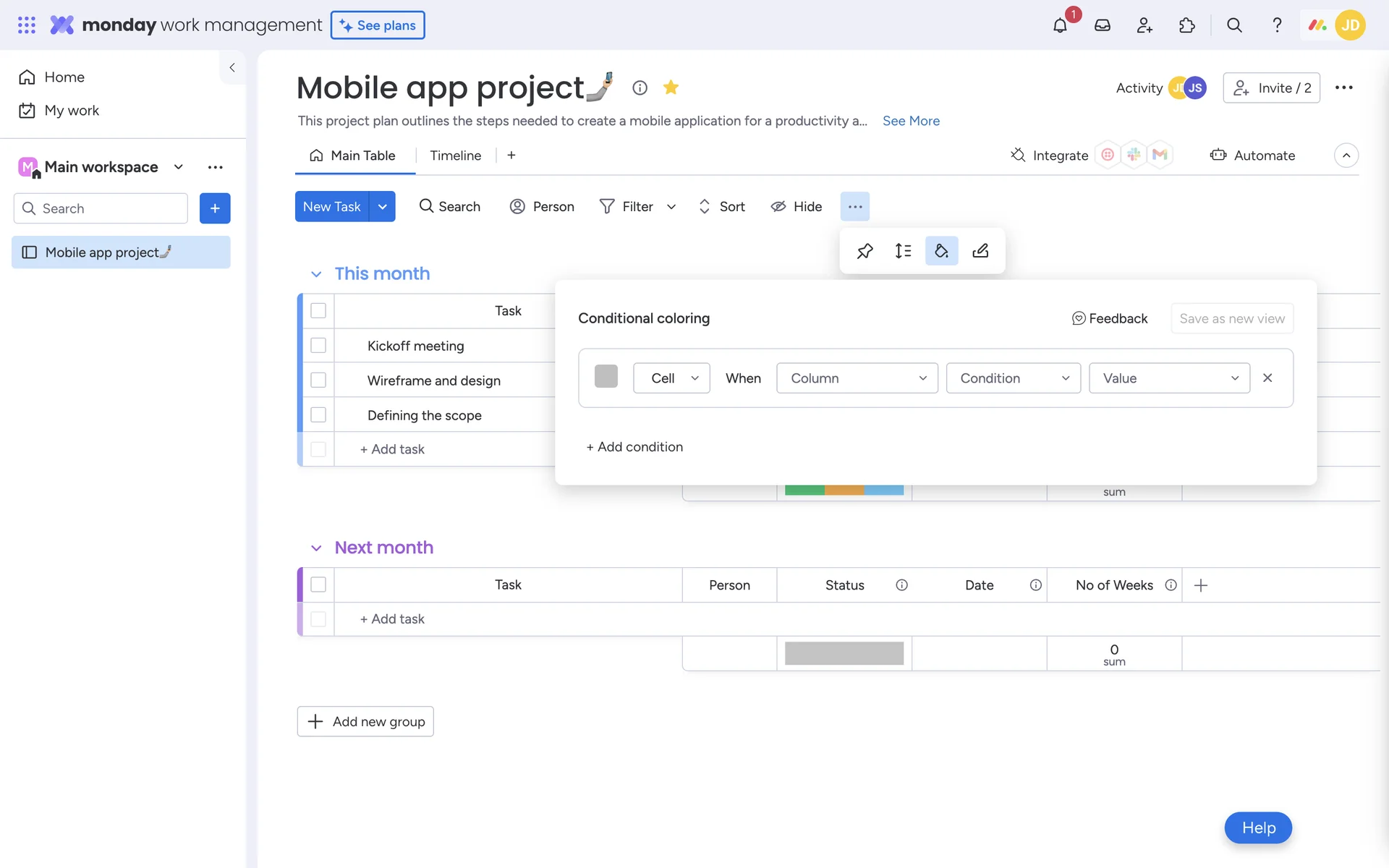
Task: Open the Condition dropdown
Action: click(x=1013, y=378)
